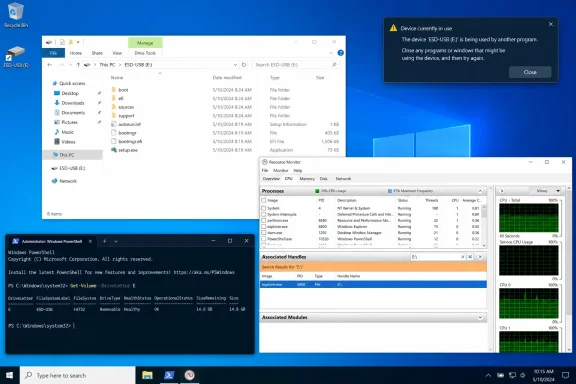Image resolution: width=576 pixels, height=384 pixels.
Task: Open the Recent locations dropdown in Explorer
Action: [x=70, y=65]
